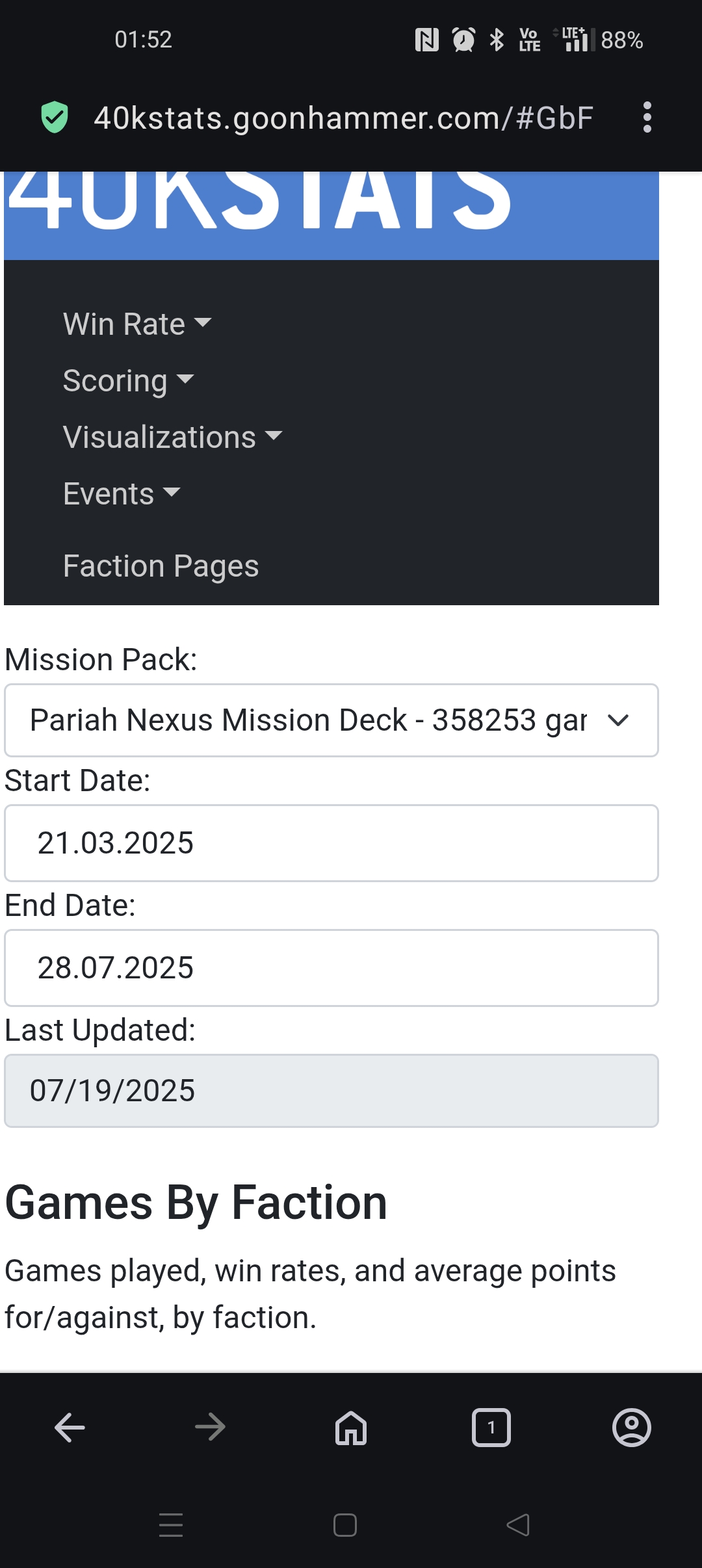Screen dimensions: 702x1568
Task: Click the Start Date field
Action: [331, 843]
